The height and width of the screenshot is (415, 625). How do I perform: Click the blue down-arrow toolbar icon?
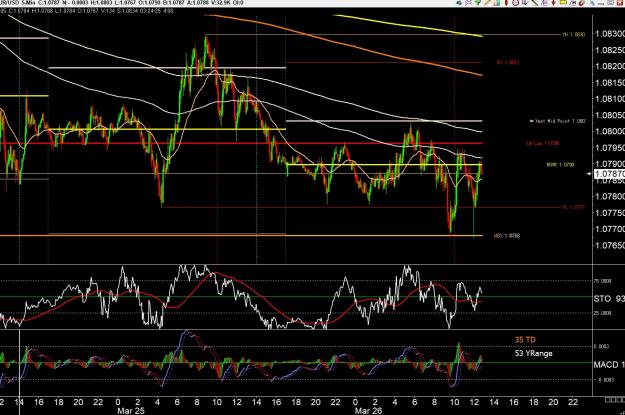click(525, 2)
